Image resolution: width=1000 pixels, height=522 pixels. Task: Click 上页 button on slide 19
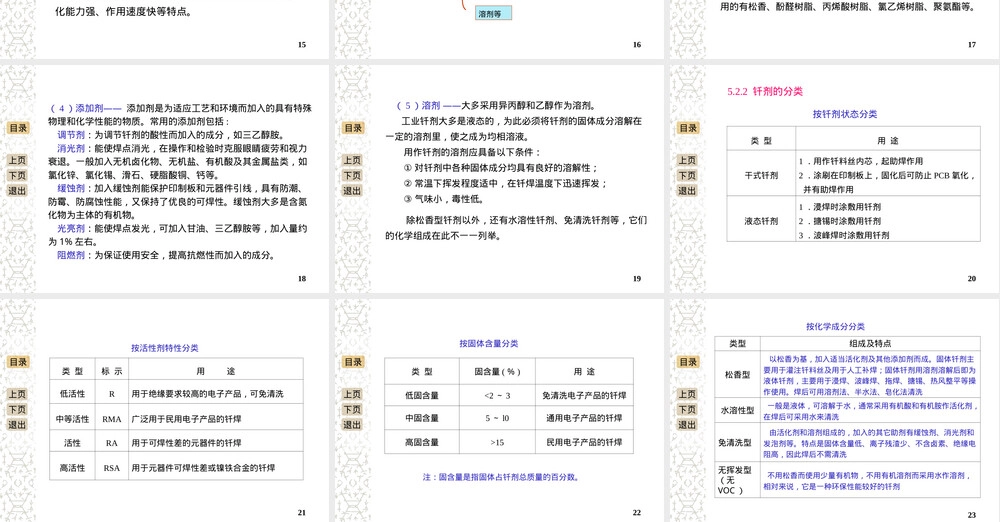click(x=353, y=160)
